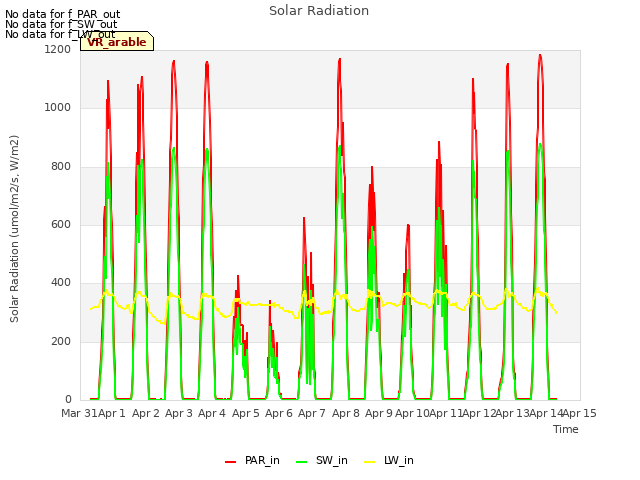Click the Apr 14 x-axis tick label

click(546, 413)
